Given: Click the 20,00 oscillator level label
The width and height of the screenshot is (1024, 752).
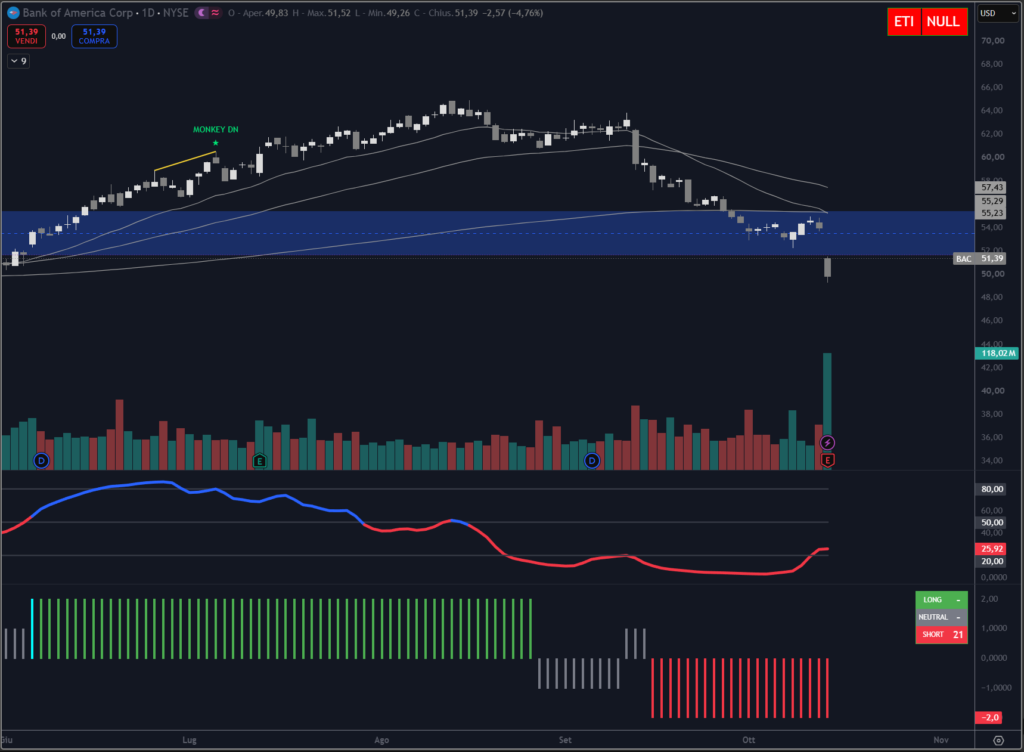Looking at the screenshot, I should (x=991, y=561).
